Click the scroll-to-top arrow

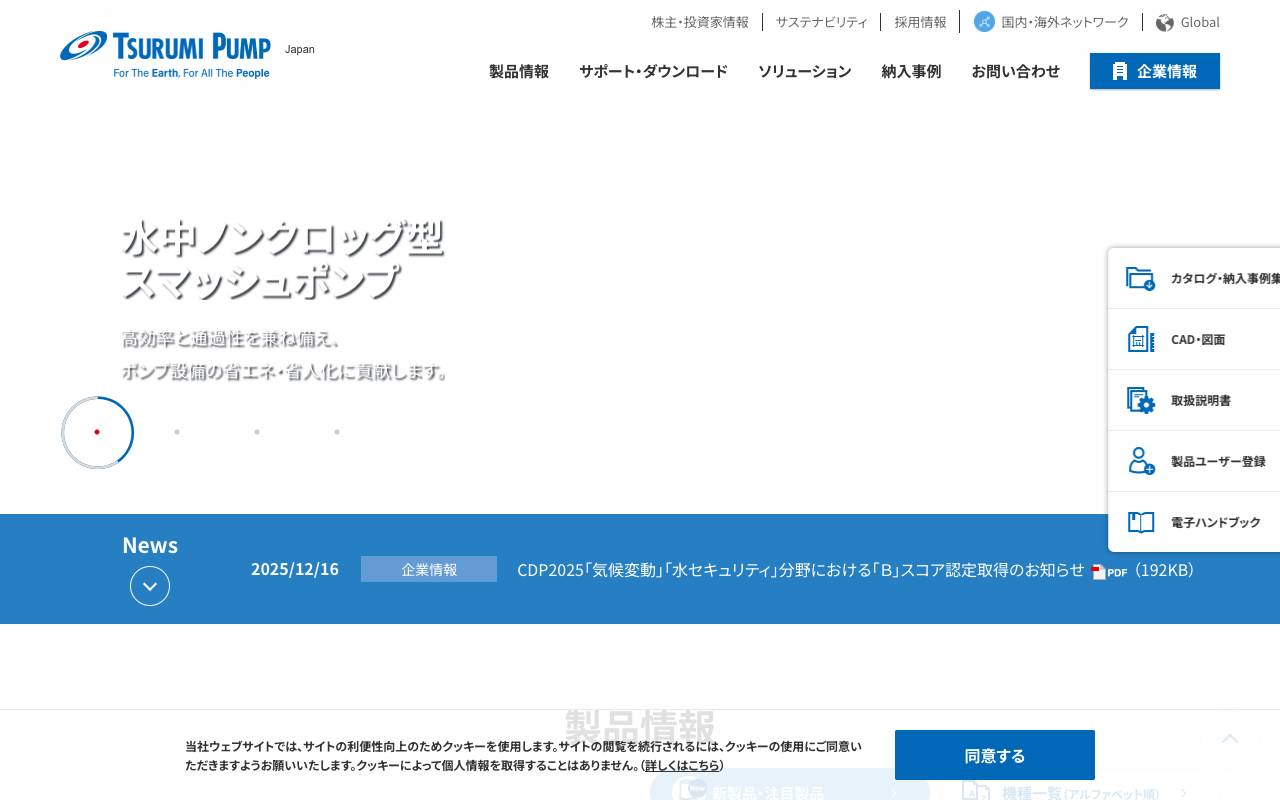tap(1230, 740)
